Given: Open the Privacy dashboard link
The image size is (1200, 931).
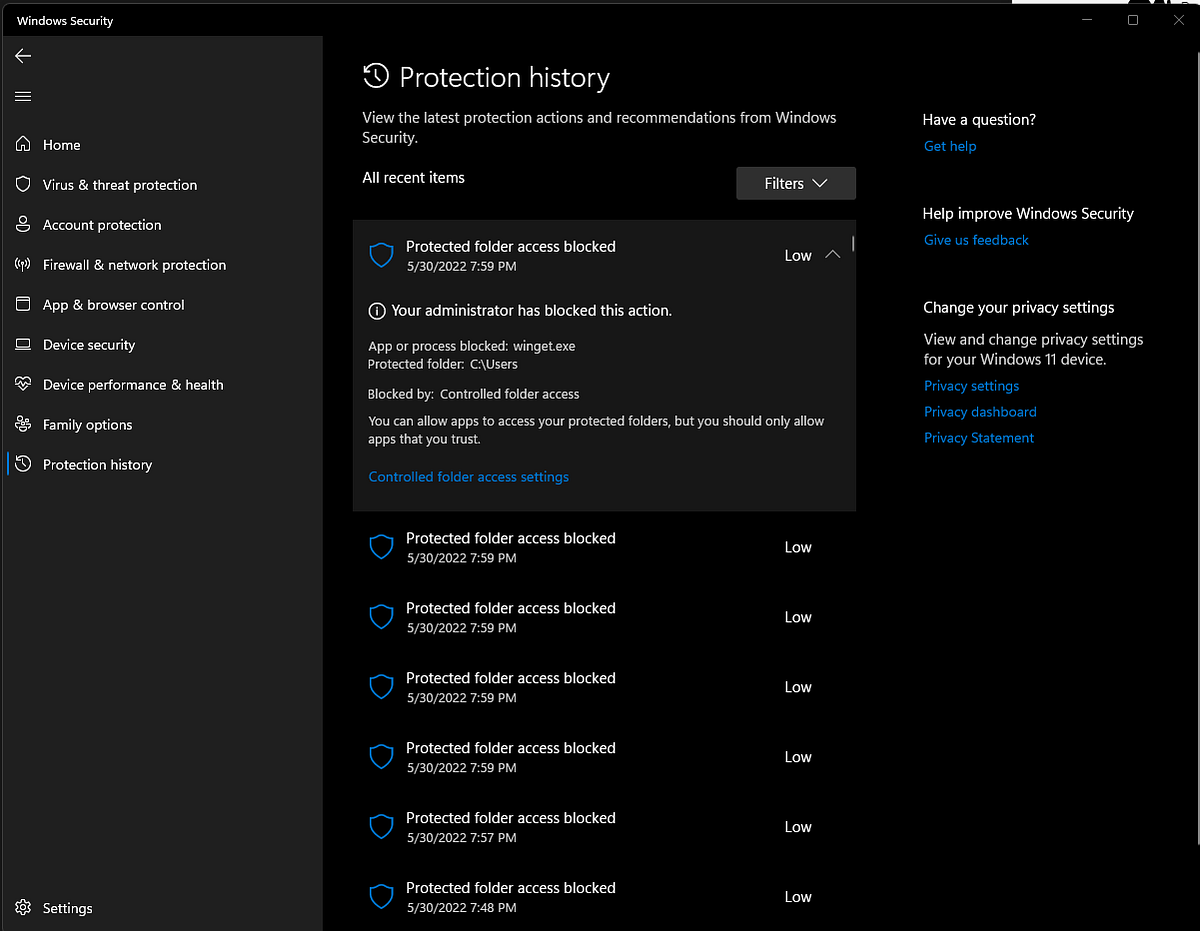Looking at the screenshot, I should coord(979,411).
